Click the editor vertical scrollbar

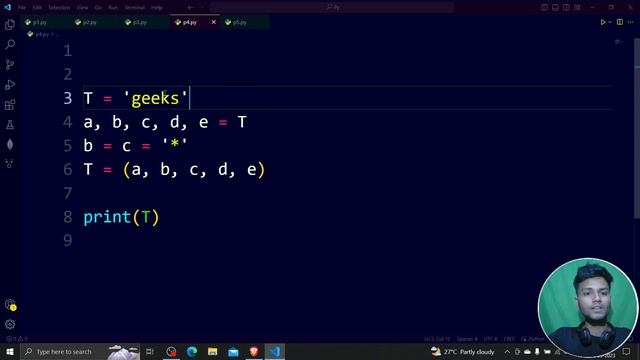coord(637,129)
